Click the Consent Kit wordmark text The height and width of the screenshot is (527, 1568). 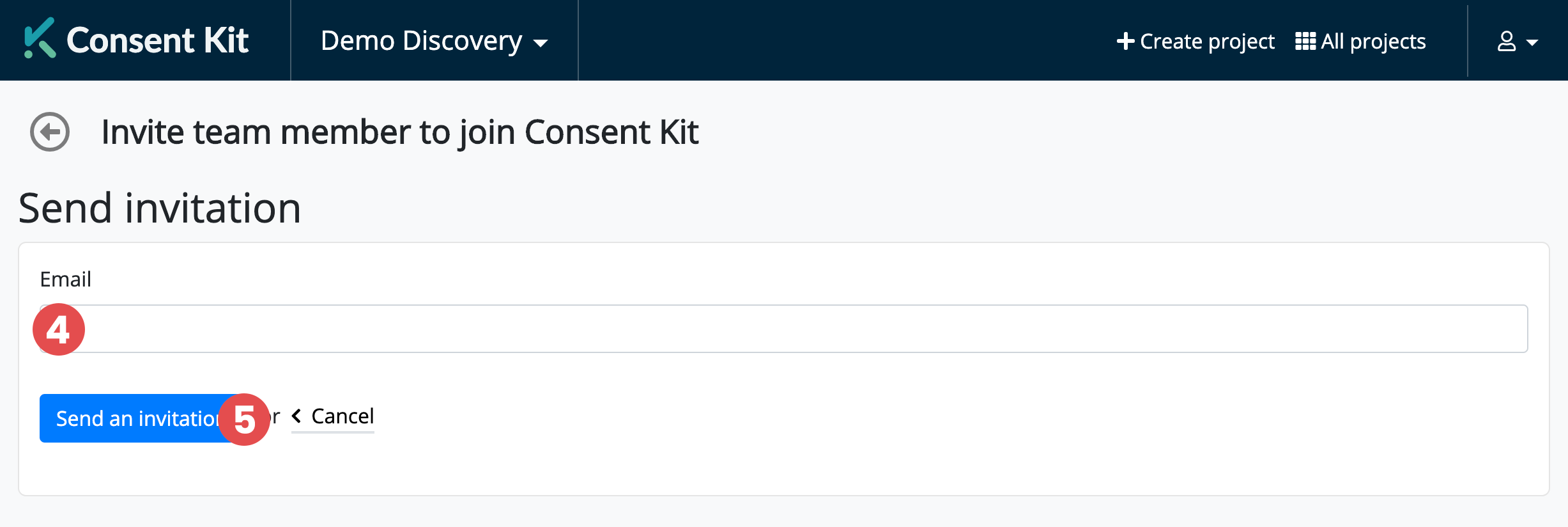click(x=157, y=41)
